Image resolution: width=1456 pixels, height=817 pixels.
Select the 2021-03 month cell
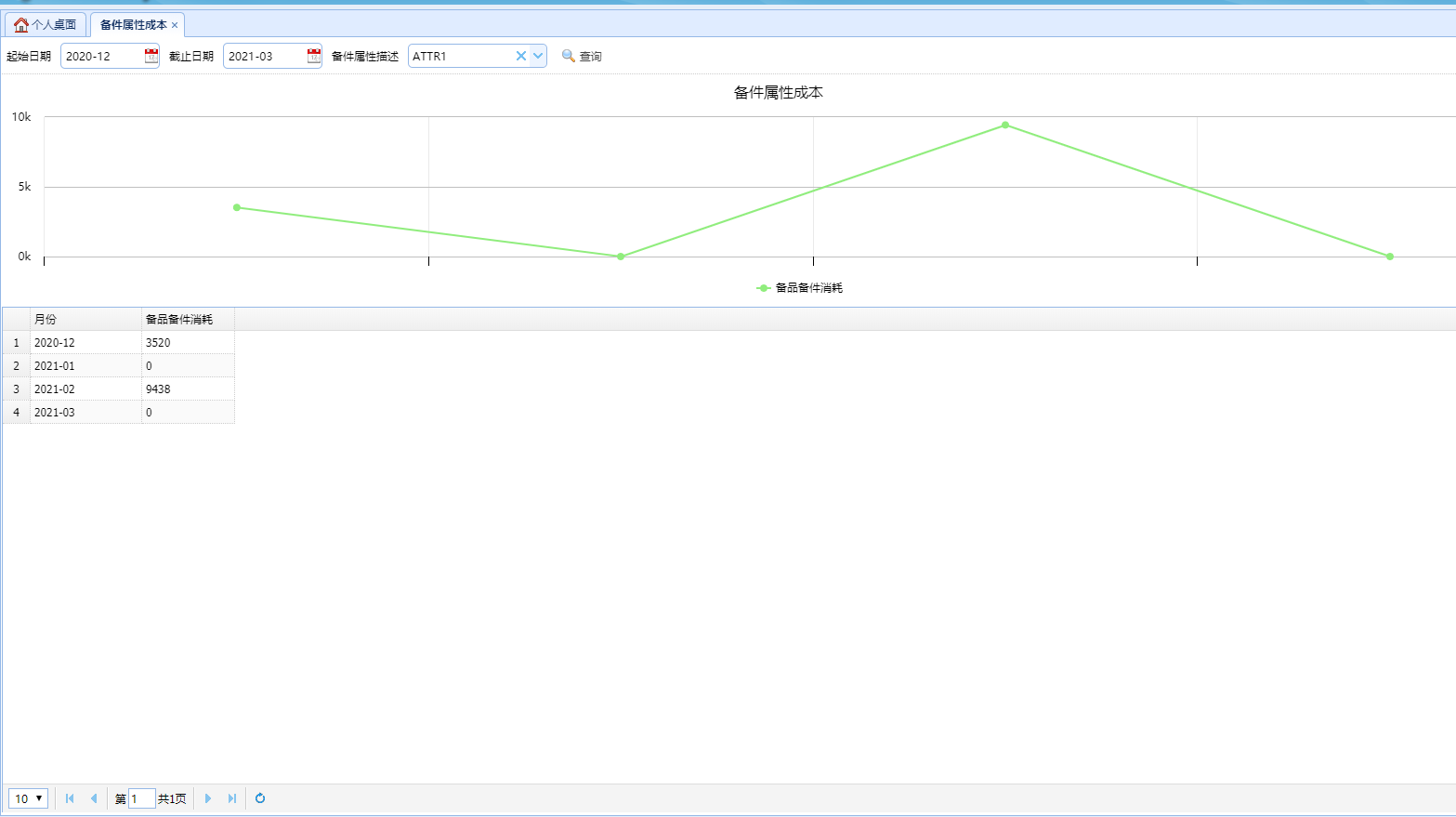(x=85, y=412)
